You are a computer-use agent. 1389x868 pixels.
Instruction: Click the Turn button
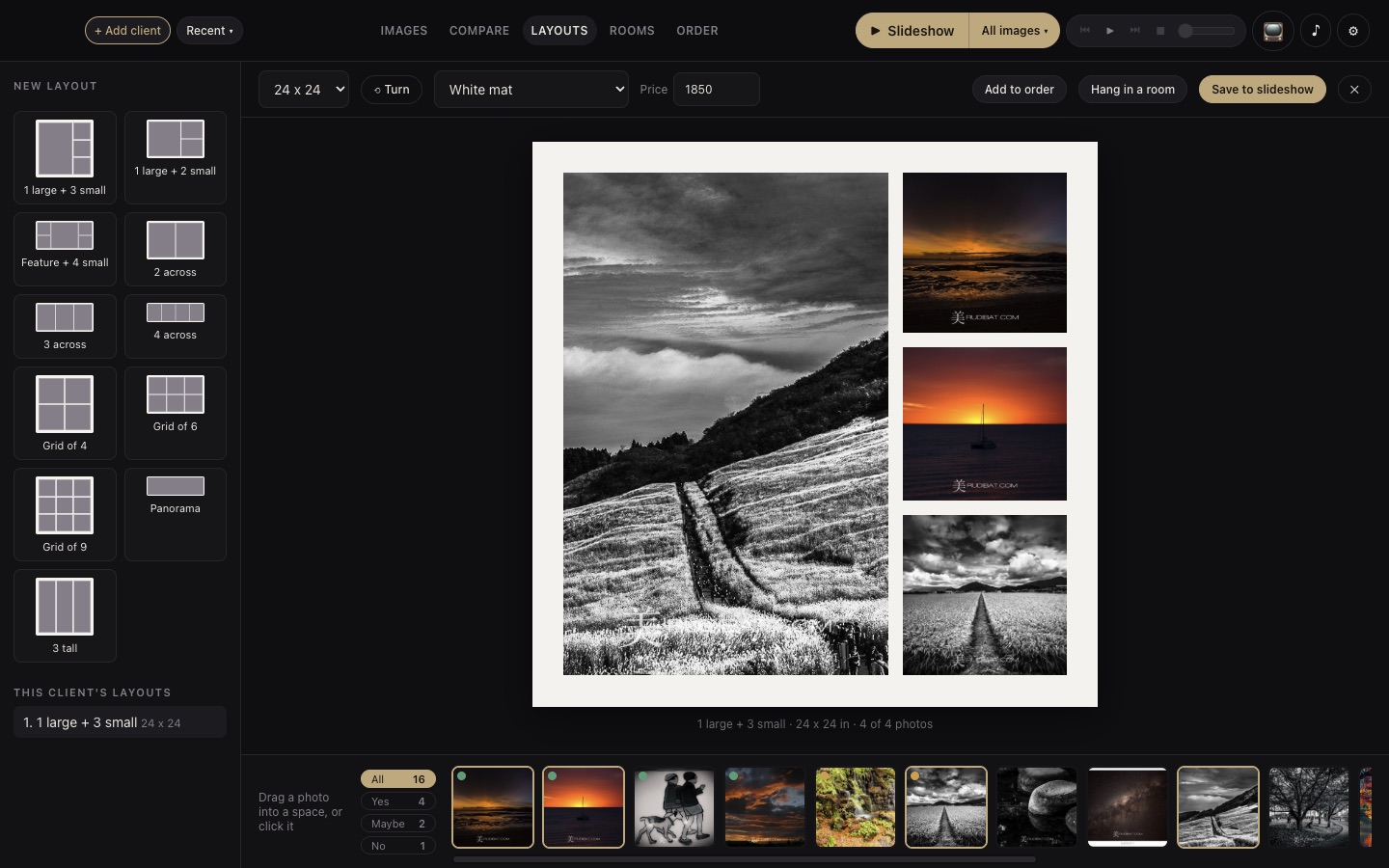pyautogui.click(x=392, y=90)
